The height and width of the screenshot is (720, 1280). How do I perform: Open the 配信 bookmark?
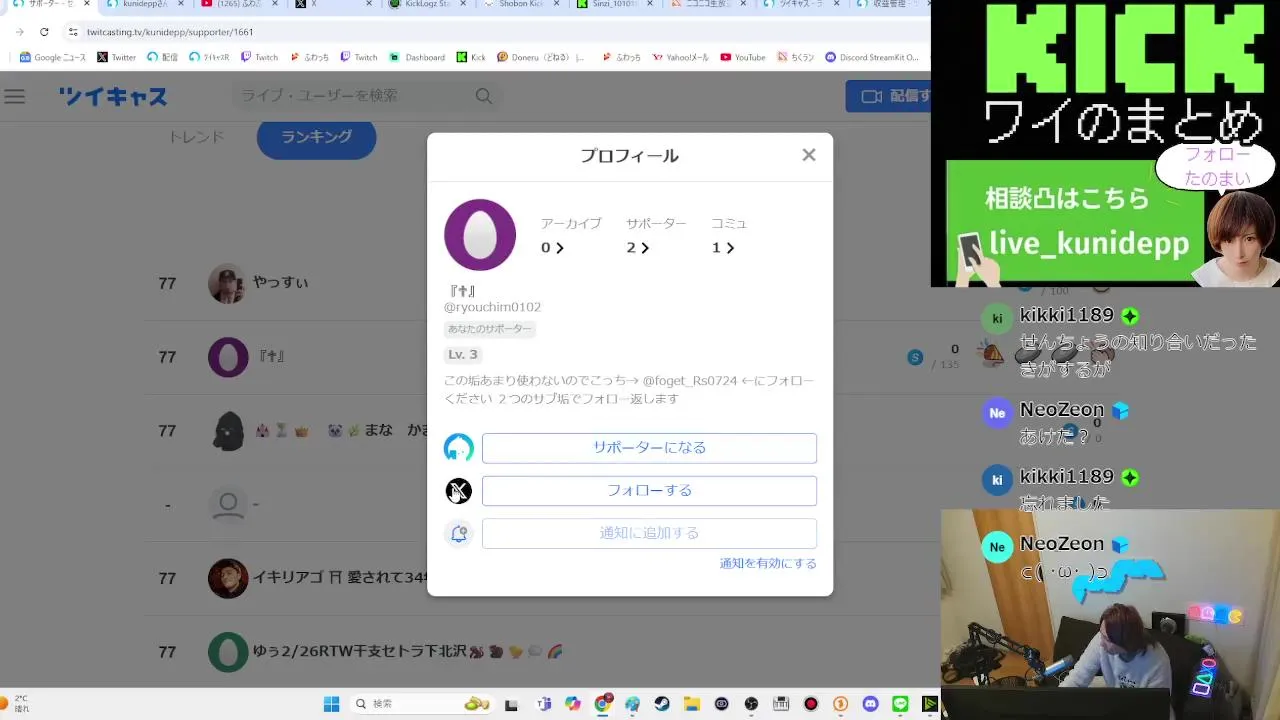point(163,57)
